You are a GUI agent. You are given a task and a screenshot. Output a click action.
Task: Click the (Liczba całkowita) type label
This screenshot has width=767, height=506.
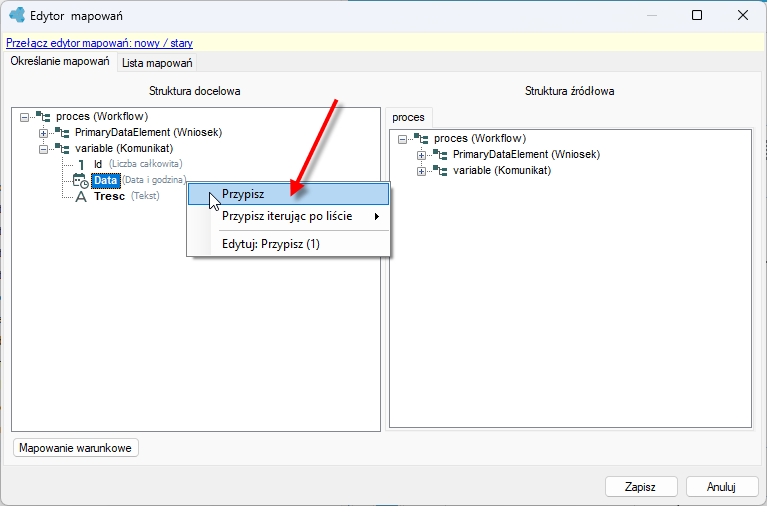[145, 164]
